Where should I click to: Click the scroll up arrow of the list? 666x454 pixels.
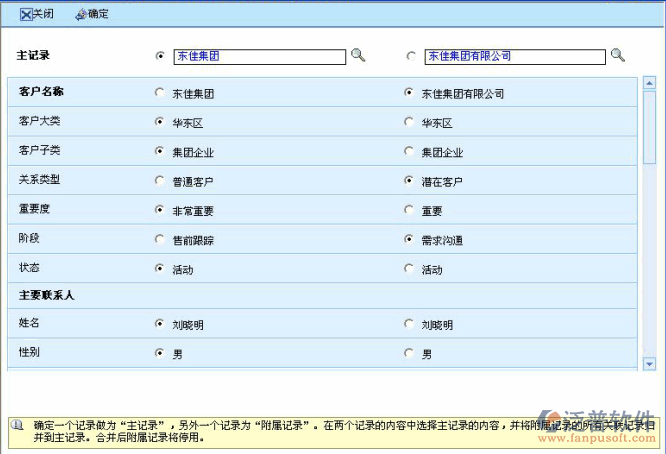[x=649, y=83]
